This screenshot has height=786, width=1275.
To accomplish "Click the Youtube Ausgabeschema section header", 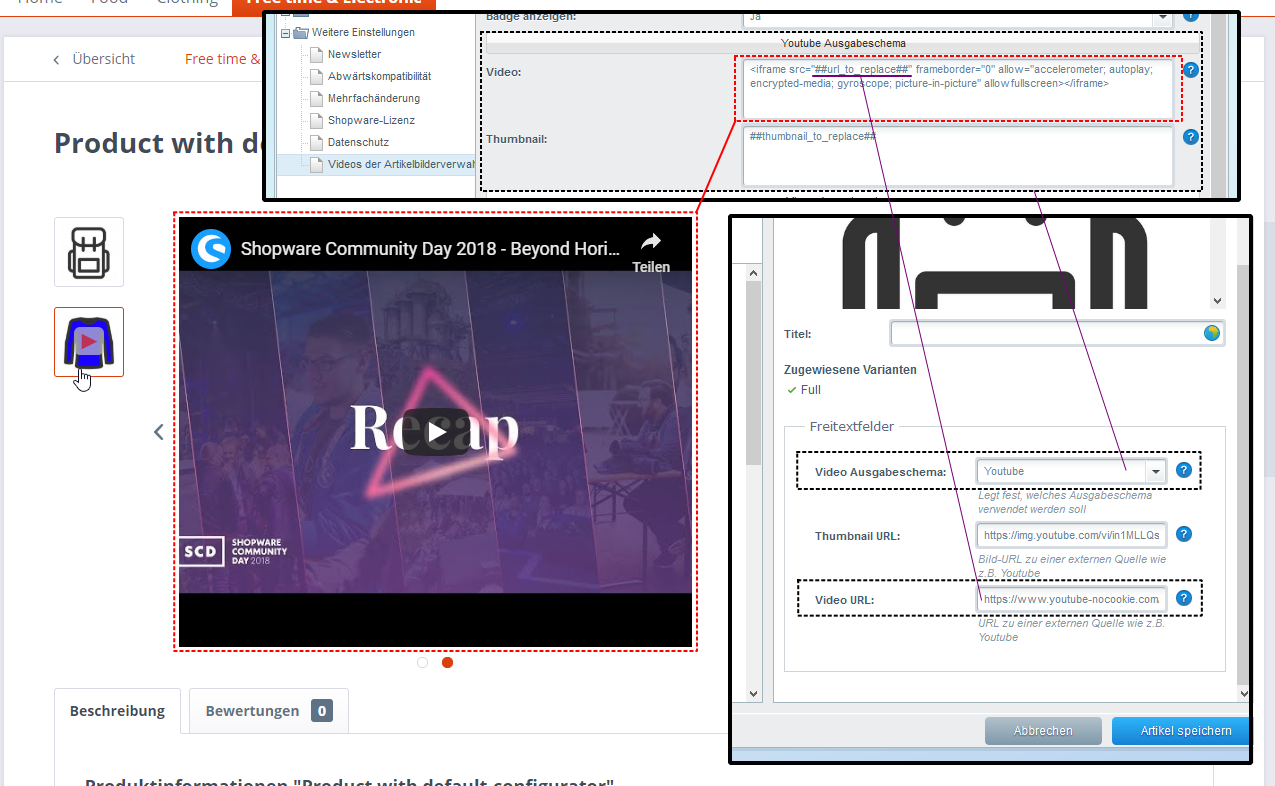I will [x=843, y=44].
